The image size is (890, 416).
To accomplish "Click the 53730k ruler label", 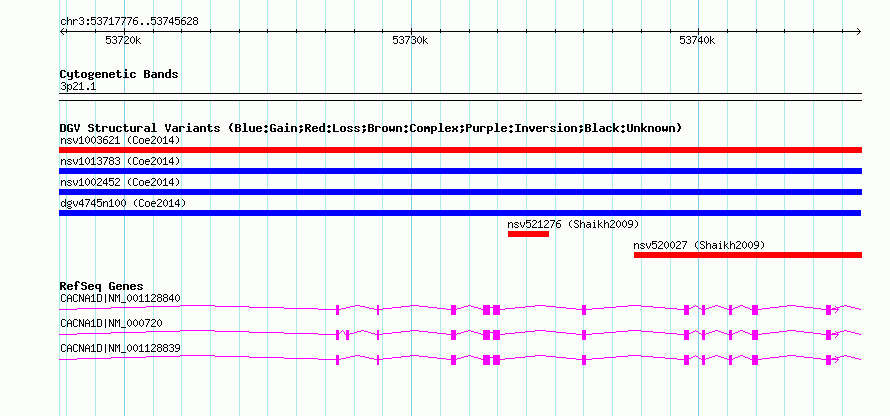I will pos(410,40).
